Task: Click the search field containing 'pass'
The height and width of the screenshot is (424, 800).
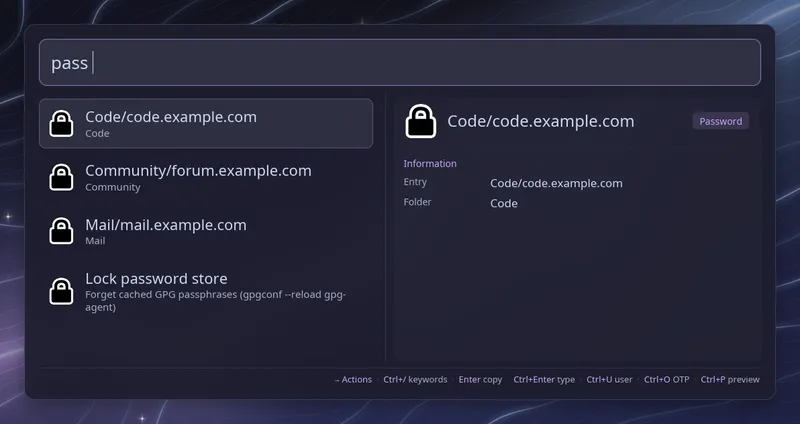Action: [x=399, y=62]
